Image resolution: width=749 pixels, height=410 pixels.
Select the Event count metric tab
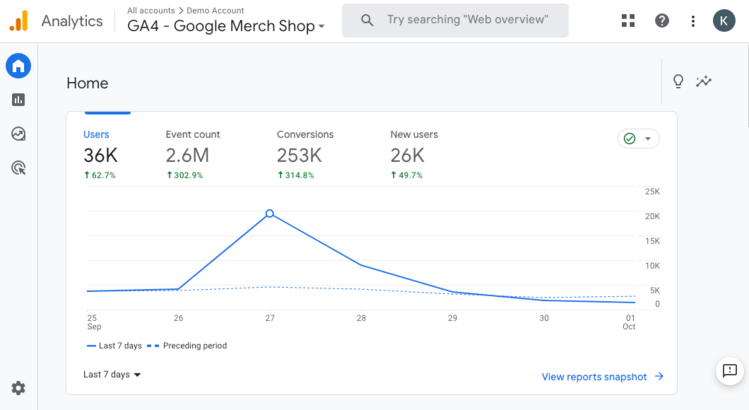click(193, 154)
